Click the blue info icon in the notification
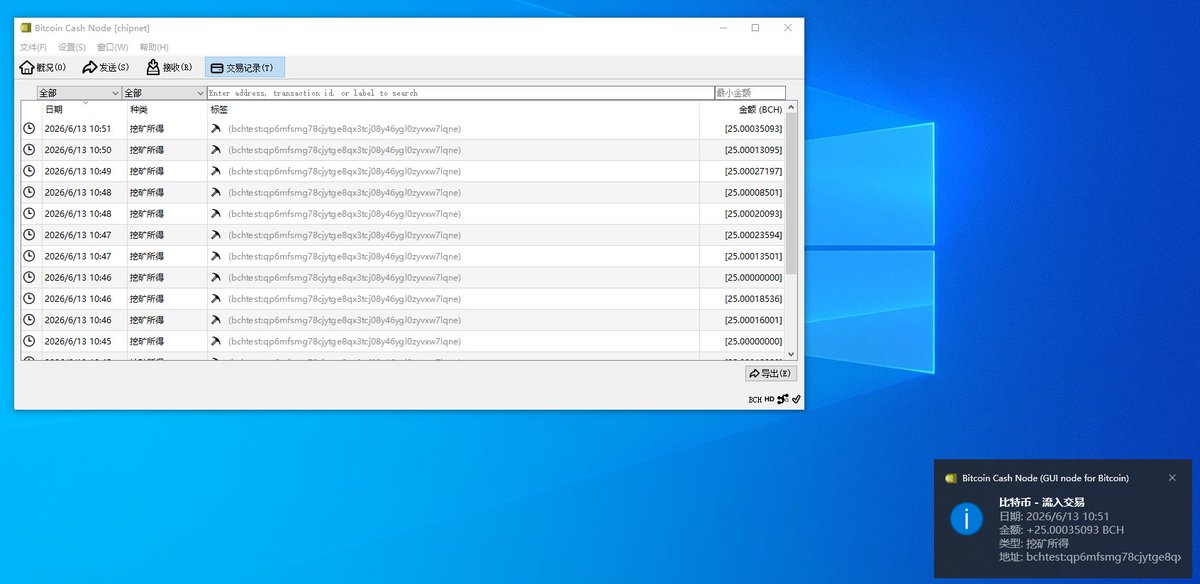 point(966,517)
